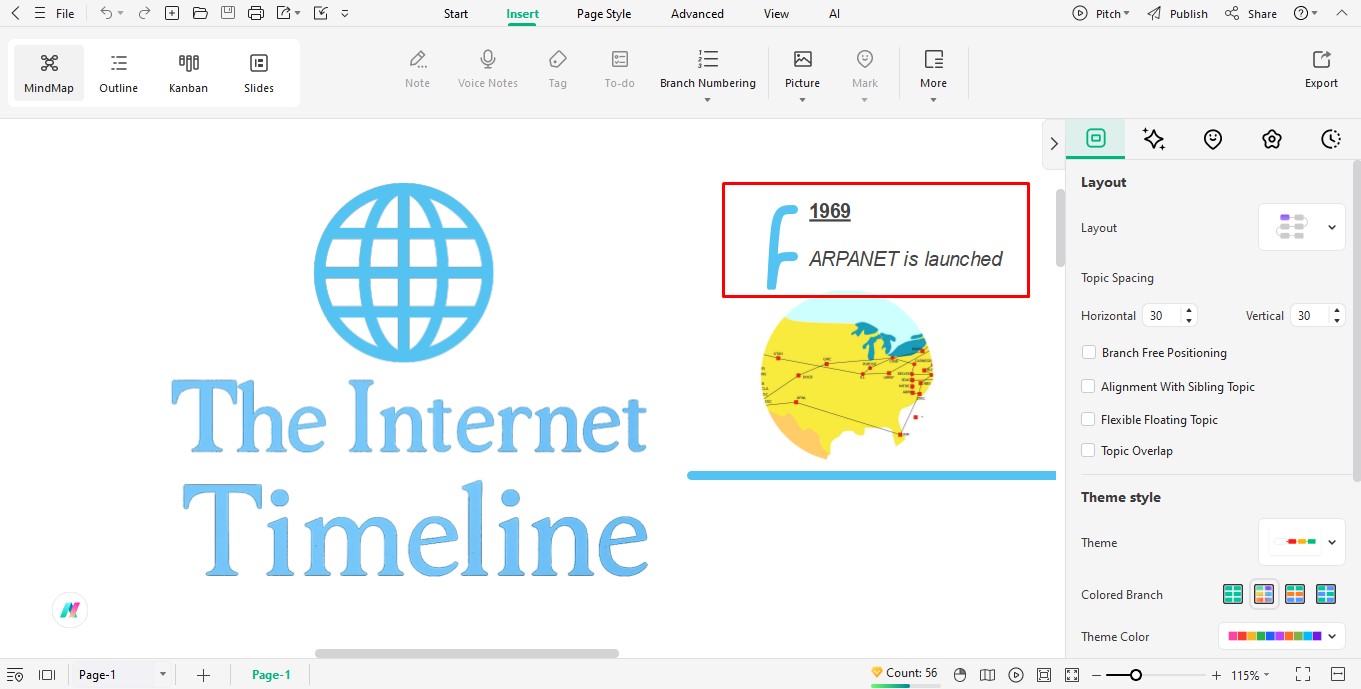Image resolution: width=1361 pixels, height=689 pixels.
Task: Undo the last action
Action: (x=106, y=13)
